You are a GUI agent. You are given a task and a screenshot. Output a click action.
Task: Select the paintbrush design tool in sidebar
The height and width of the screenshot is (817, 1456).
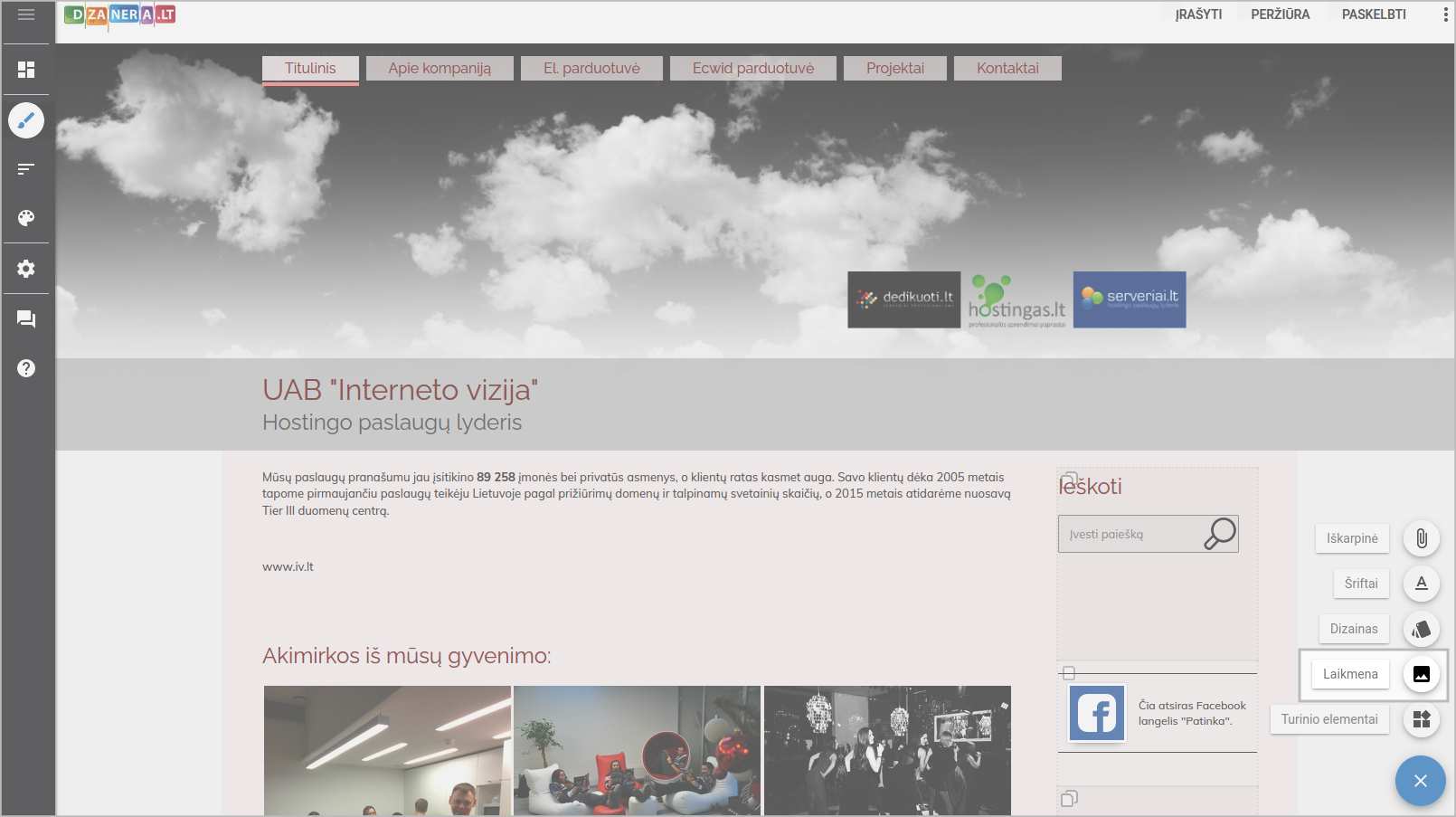pos(26,120)
